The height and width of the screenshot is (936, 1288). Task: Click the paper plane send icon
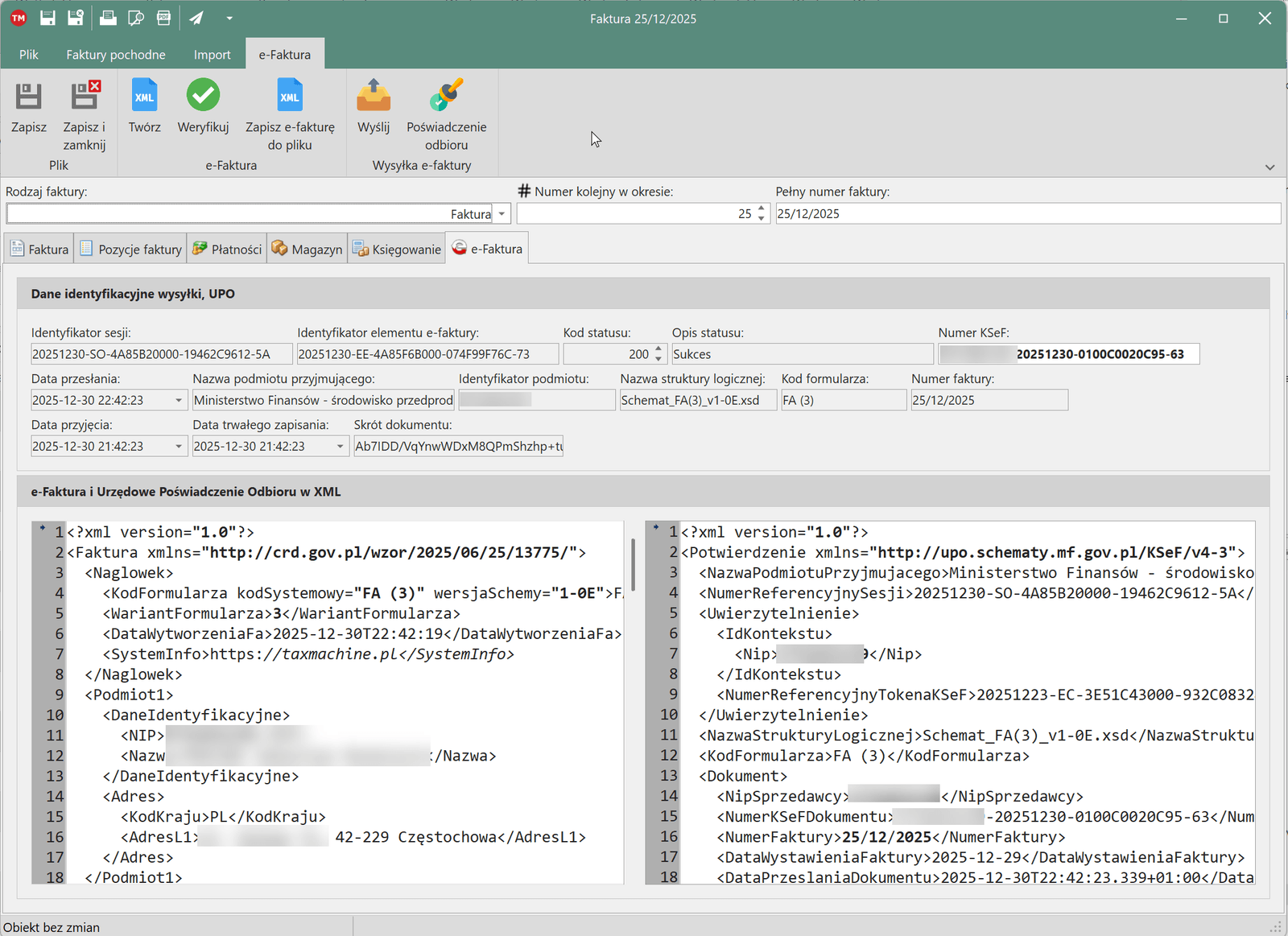[x=196, y=18]
